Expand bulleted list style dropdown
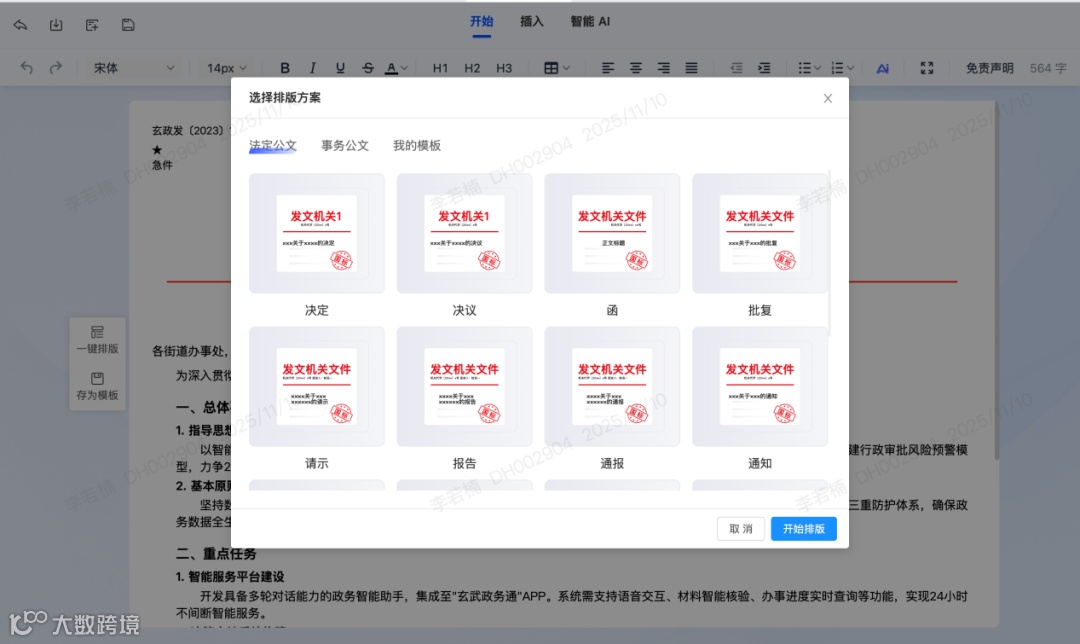The height and width of the screenshot is (644, 1080). click(x=818, y=68)
